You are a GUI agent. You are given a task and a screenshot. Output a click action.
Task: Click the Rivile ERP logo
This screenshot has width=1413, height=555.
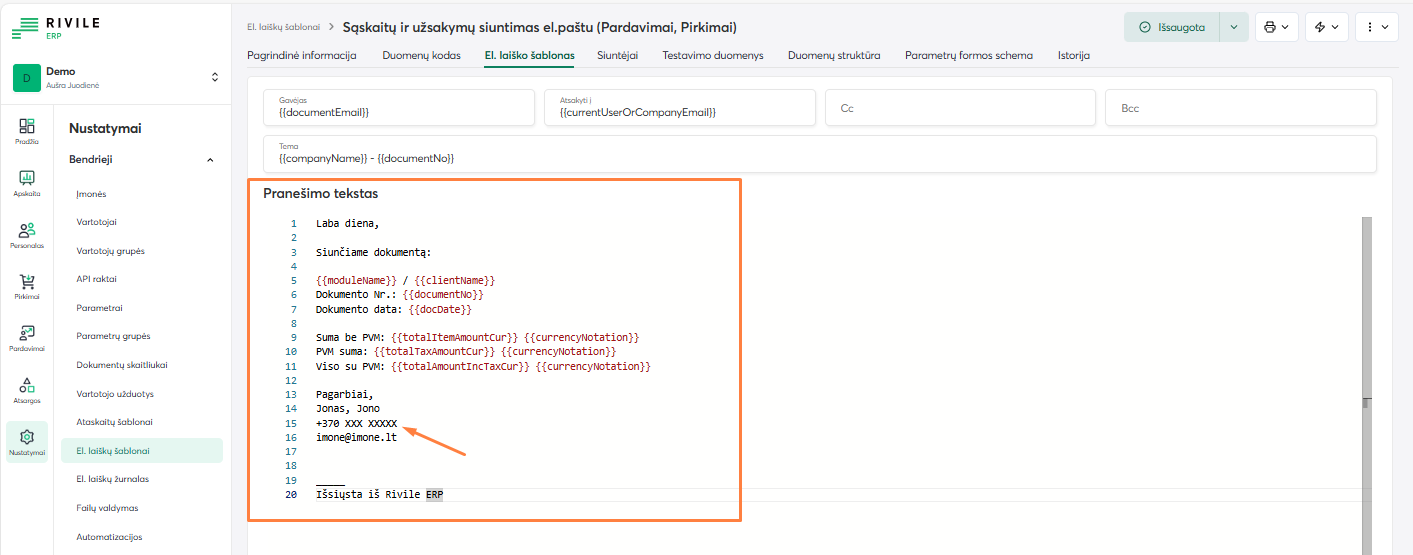coord(56,28)
